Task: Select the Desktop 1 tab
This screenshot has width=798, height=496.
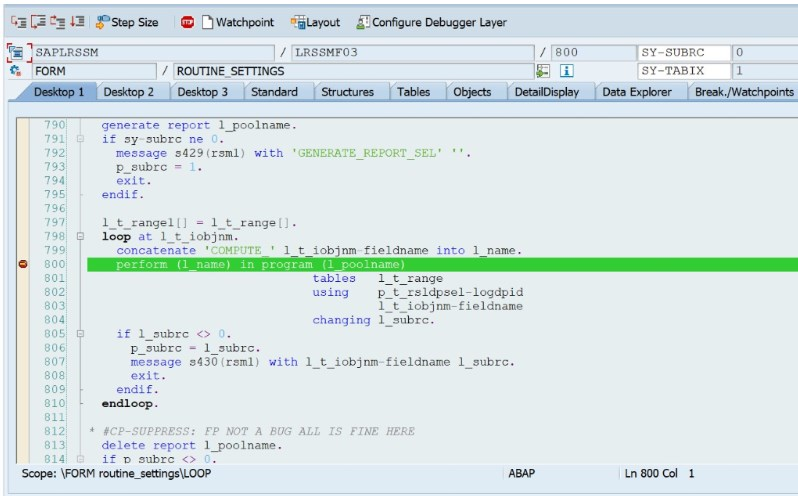Action: coord(59,92)
